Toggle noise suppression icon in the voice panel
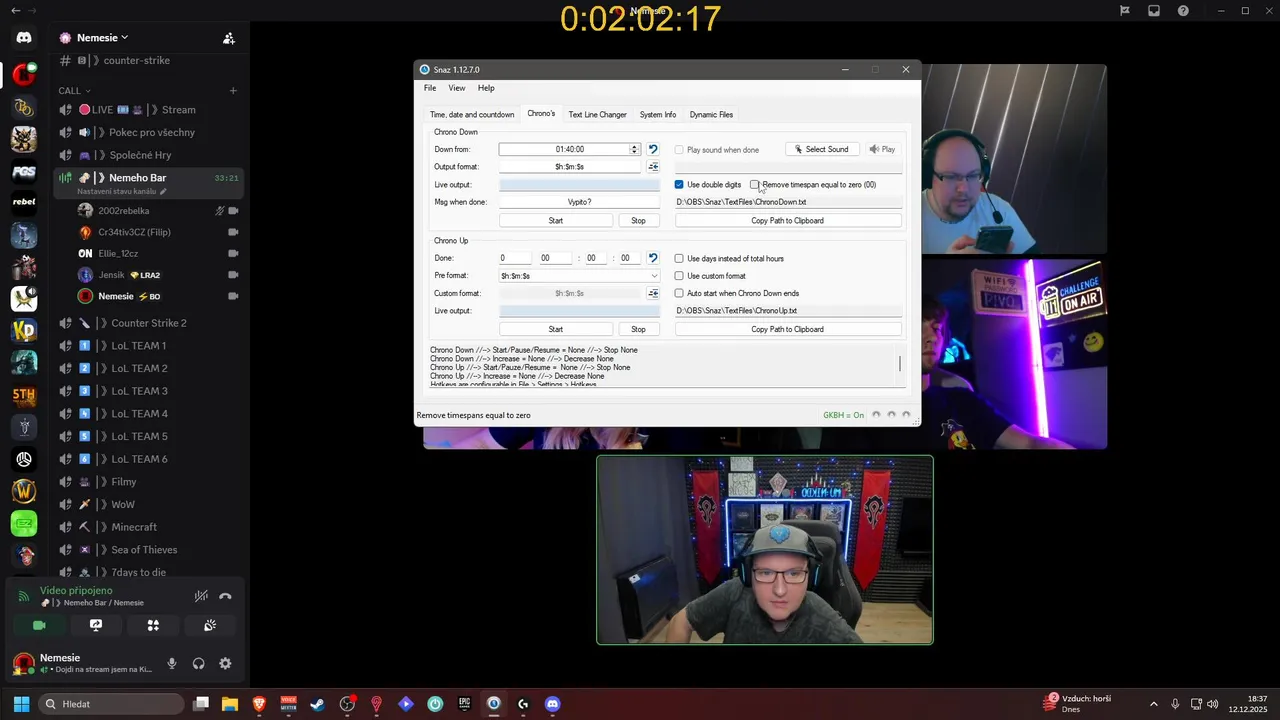Viewport: 1280px width, 720px height. coord(201,596)
